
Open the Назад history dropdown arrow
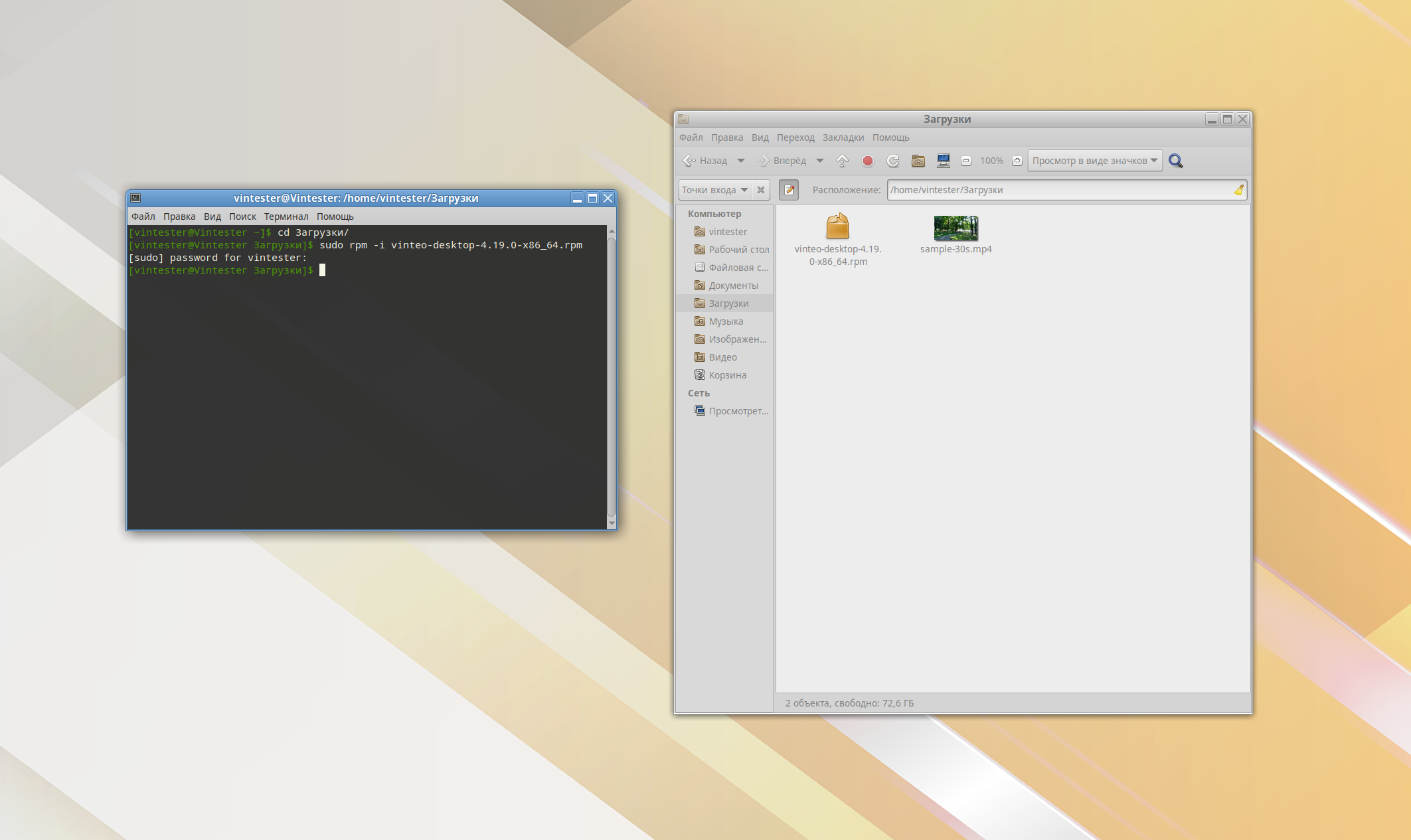[741, 161]
